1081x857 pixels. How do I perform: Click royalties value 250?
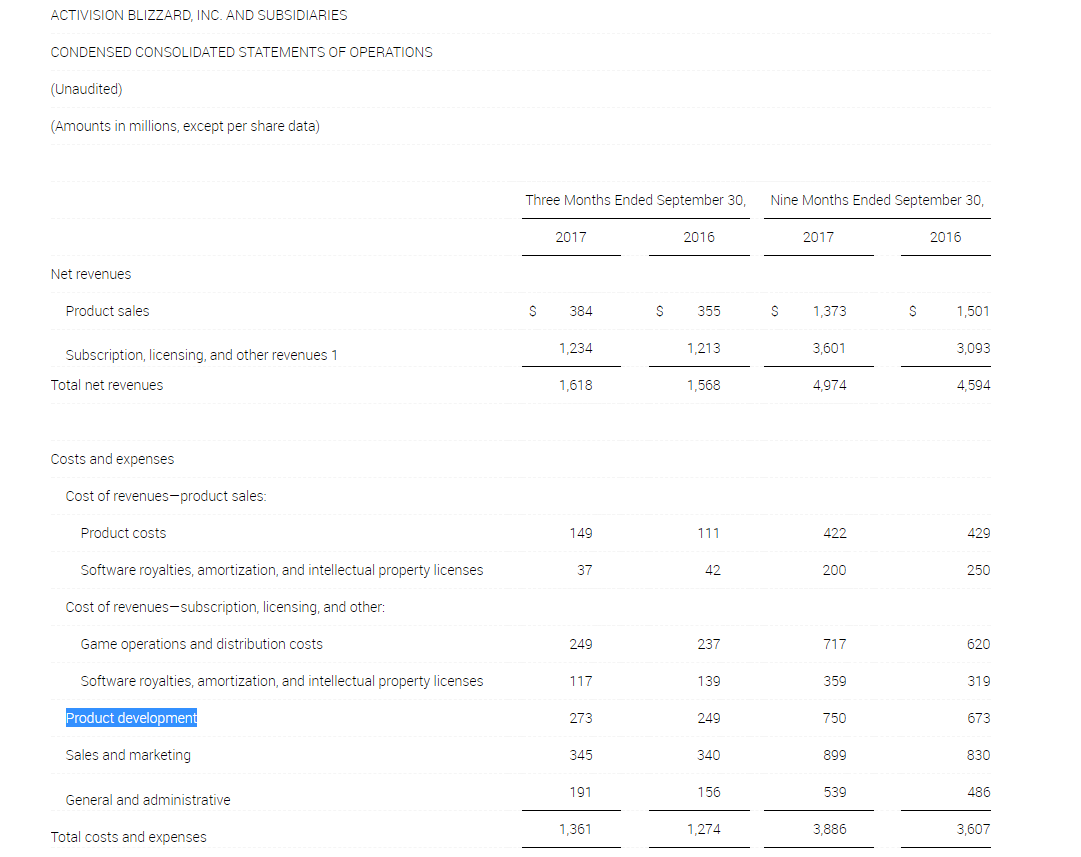point(978,570)
